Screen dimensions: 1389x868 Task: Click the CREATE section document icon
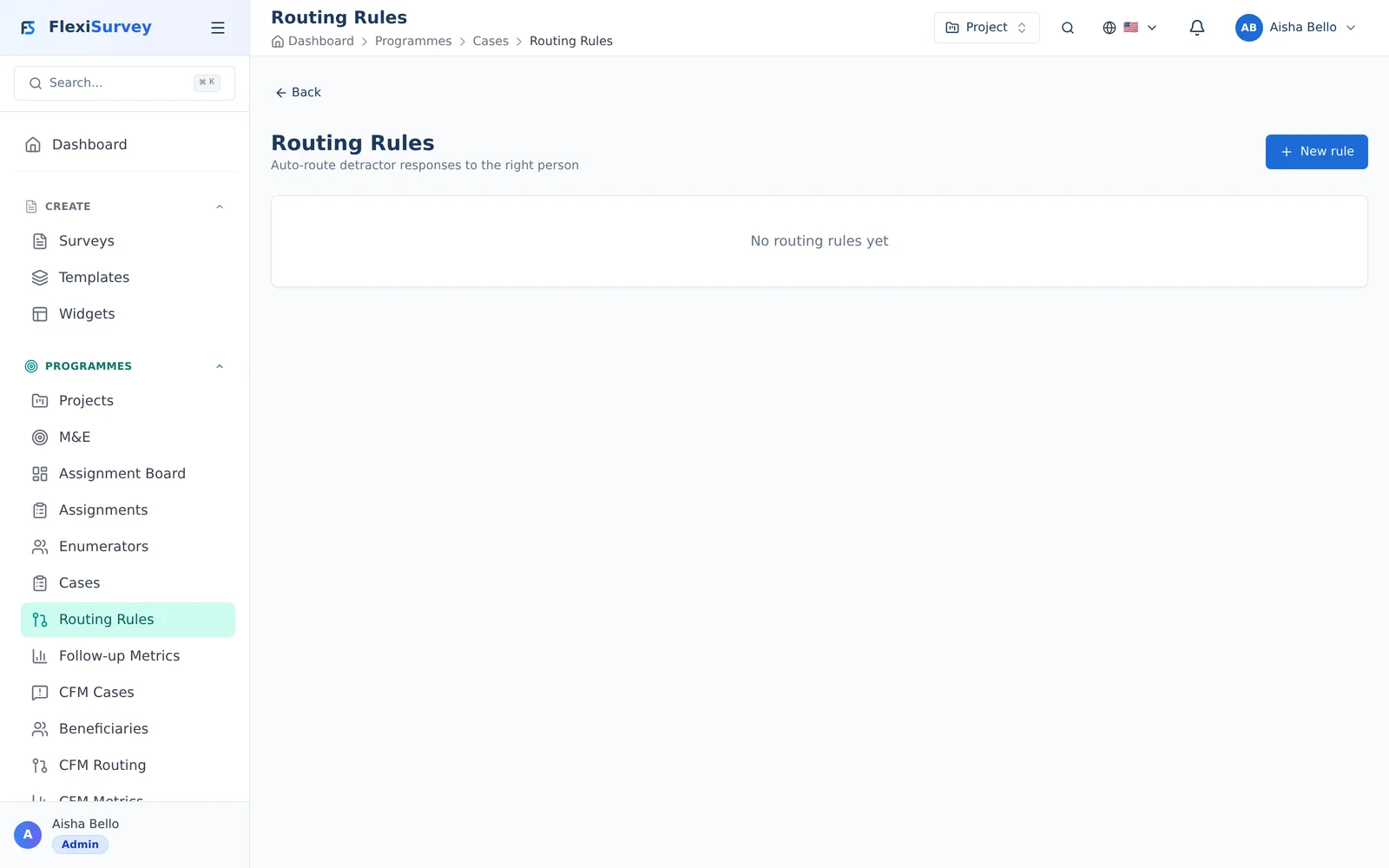31,207
